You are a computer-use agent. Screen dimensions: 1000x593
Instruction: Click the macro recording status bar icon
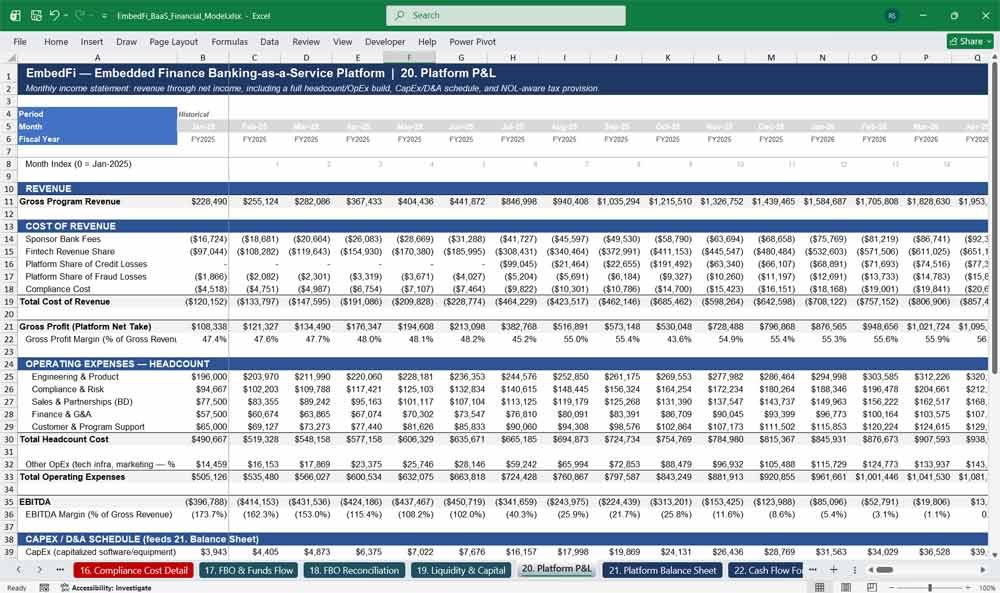(x=44, y=588)
